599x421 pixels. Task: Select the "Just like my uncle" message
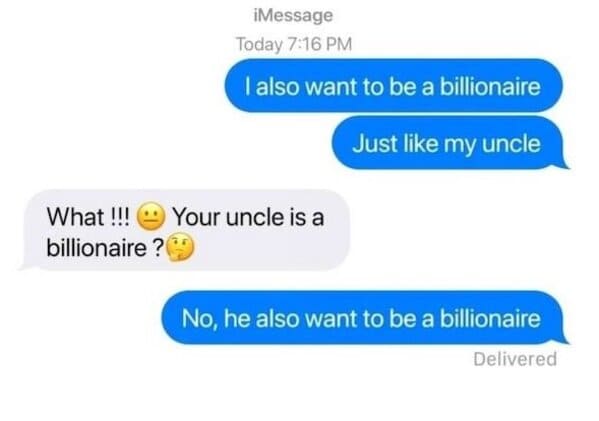click(x=449, y=143)
